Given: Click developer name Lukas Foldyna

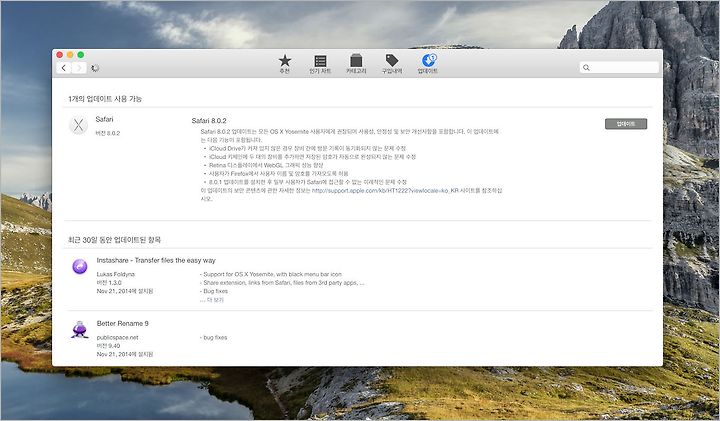Looking at the screenshot, I should pyautogui.click(x=116, y=275).
